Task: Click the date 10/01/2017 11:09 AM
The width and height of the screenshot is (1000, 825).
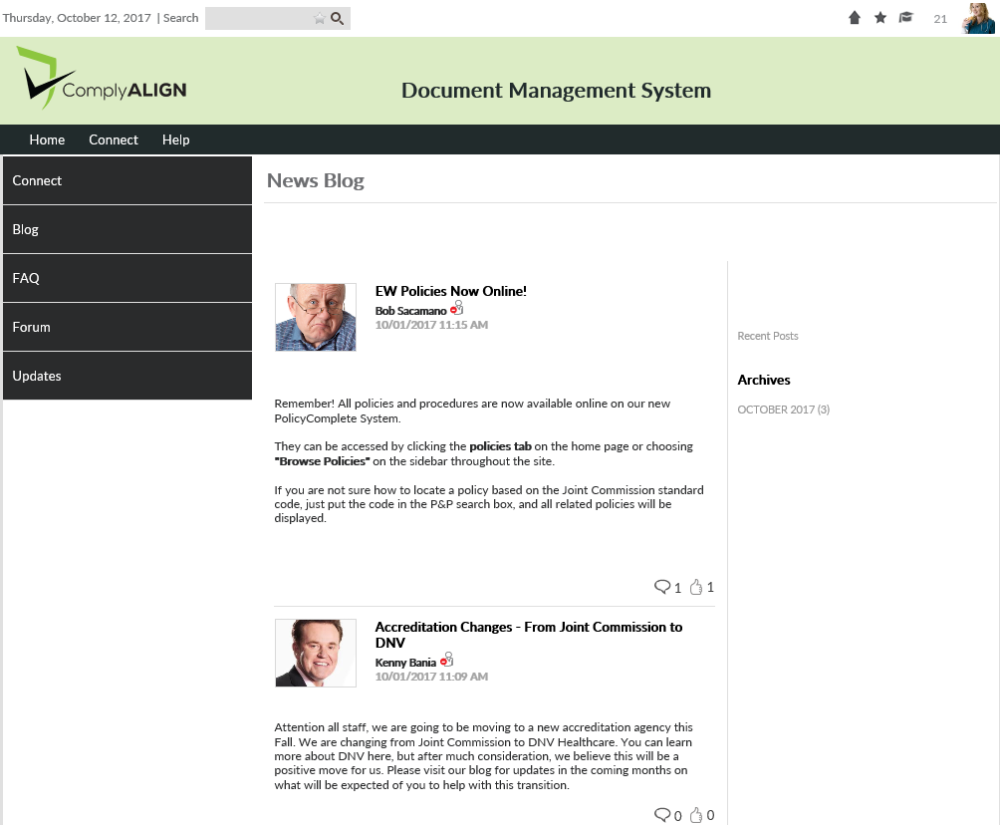Action: [x=432, y=677]
